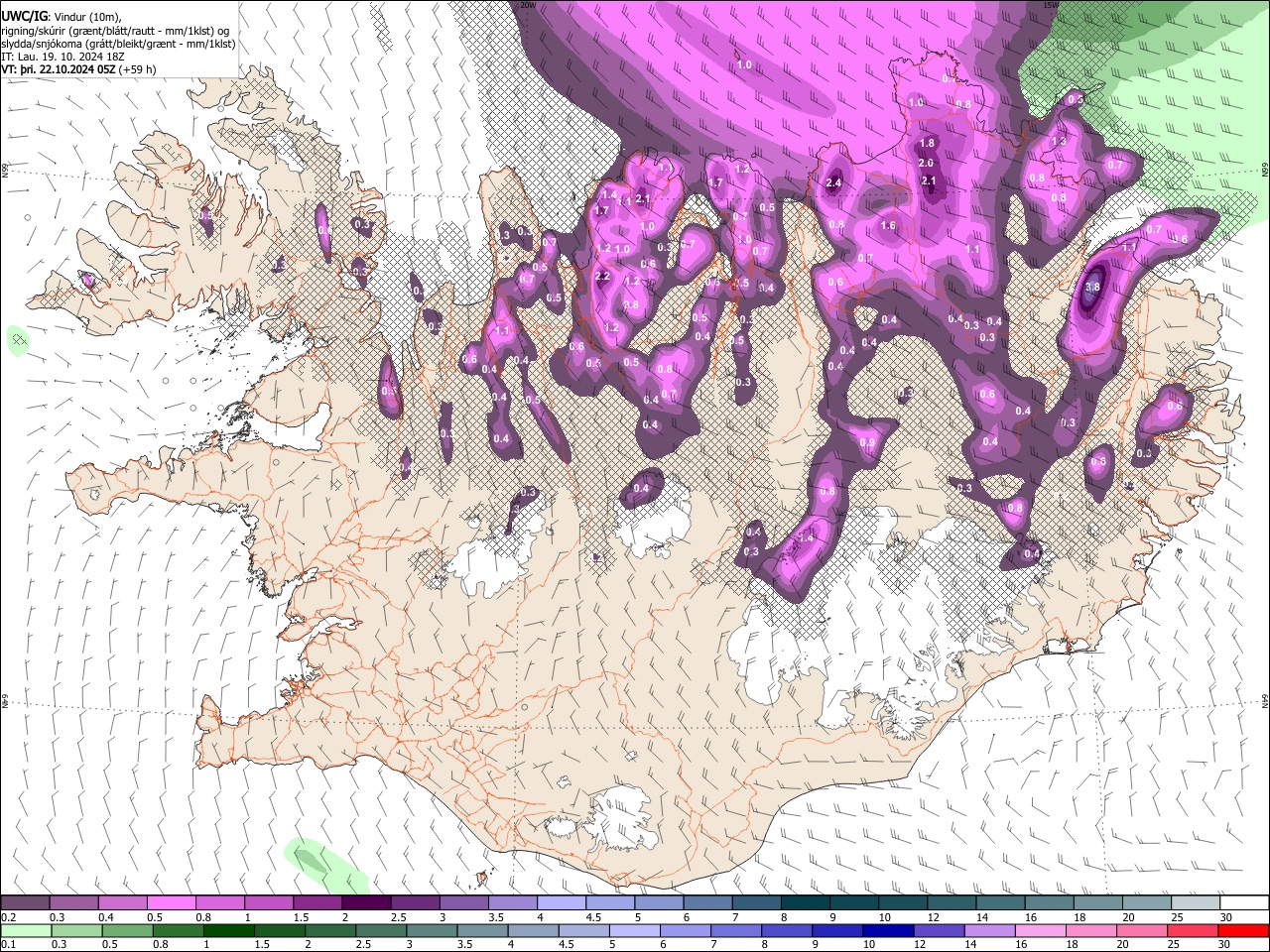1270x952 pixels.
Task: Click the title text 'UWC/IG: Vindur (10m),'
Action: pos(62,15)
